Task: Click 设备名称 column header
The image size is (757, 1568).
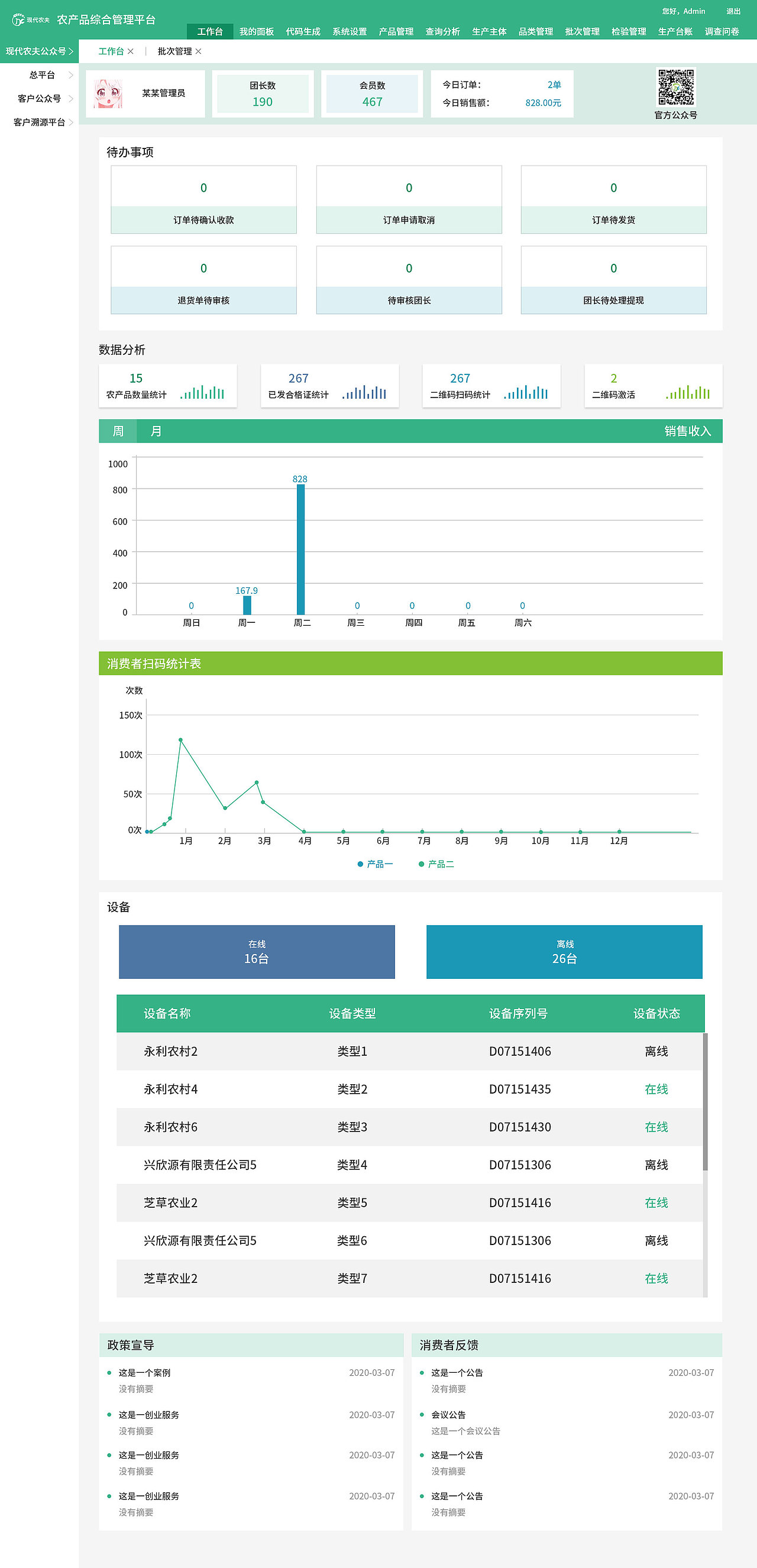Action: 167,1013
